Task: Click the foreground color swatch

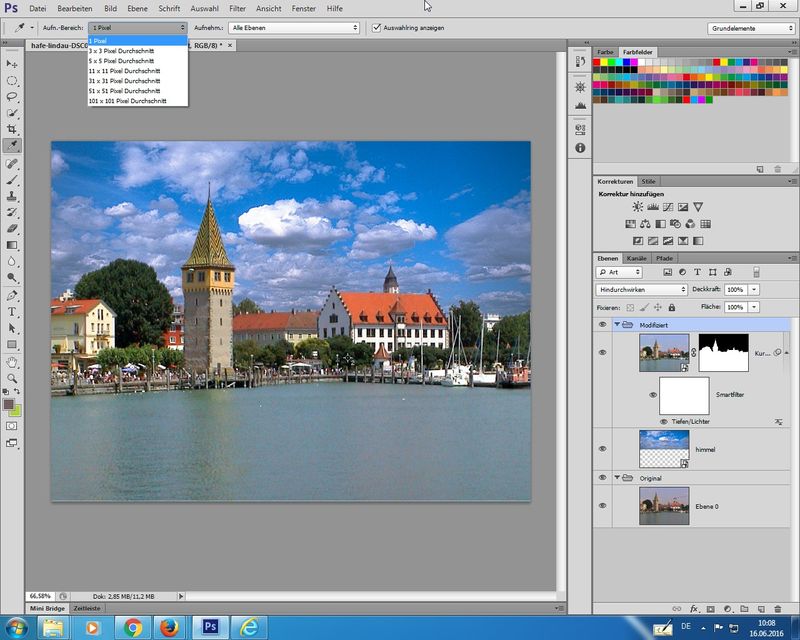Action: (9, 404)
